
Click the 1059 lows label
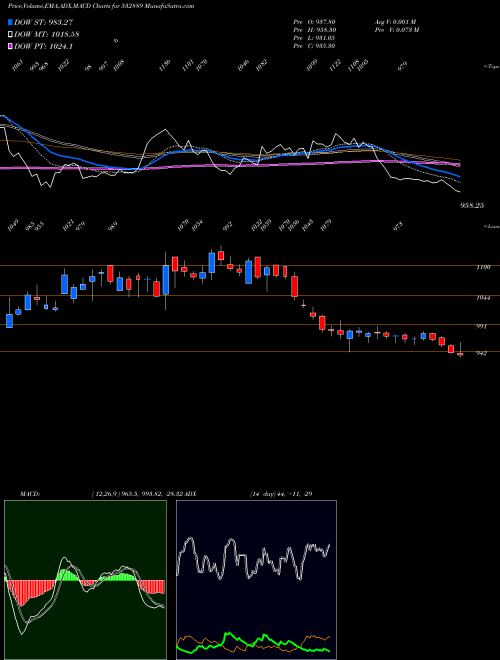(266, 225)
